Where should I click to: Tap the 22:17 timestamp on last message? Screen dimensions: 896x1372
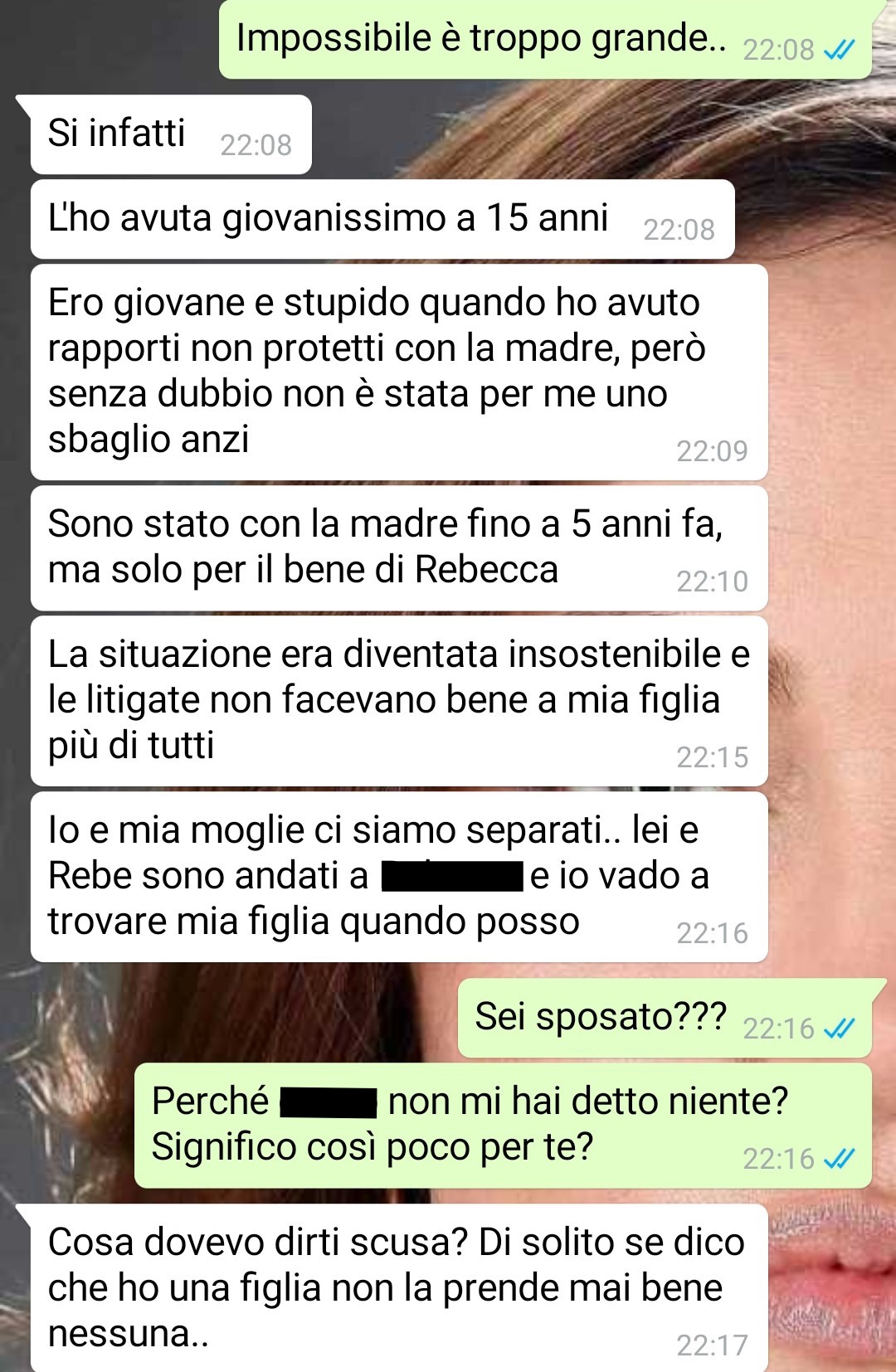click(x=712, y=1345)
